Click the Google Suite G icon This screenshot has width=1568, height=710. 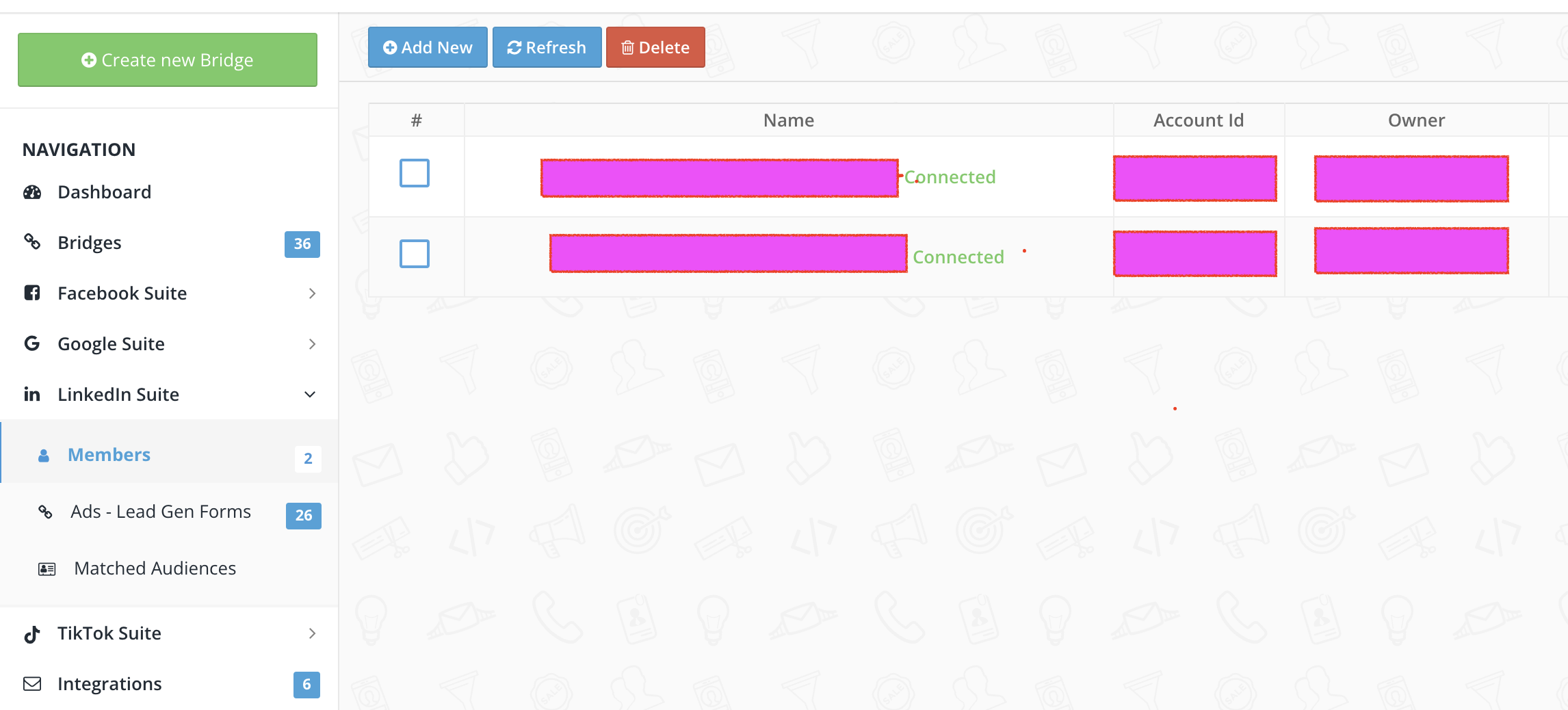(x=32, y=343)
